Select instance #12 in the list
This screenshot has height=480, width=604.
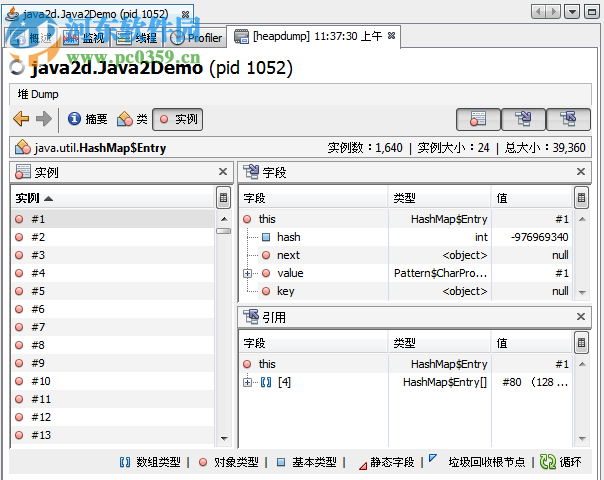tap(113, 417)
